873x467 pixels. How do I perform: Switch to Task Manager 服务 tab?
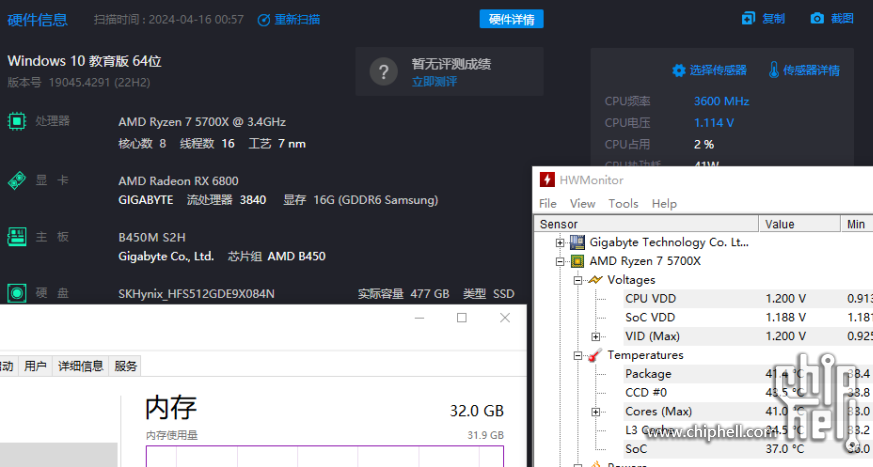[125, 366]
